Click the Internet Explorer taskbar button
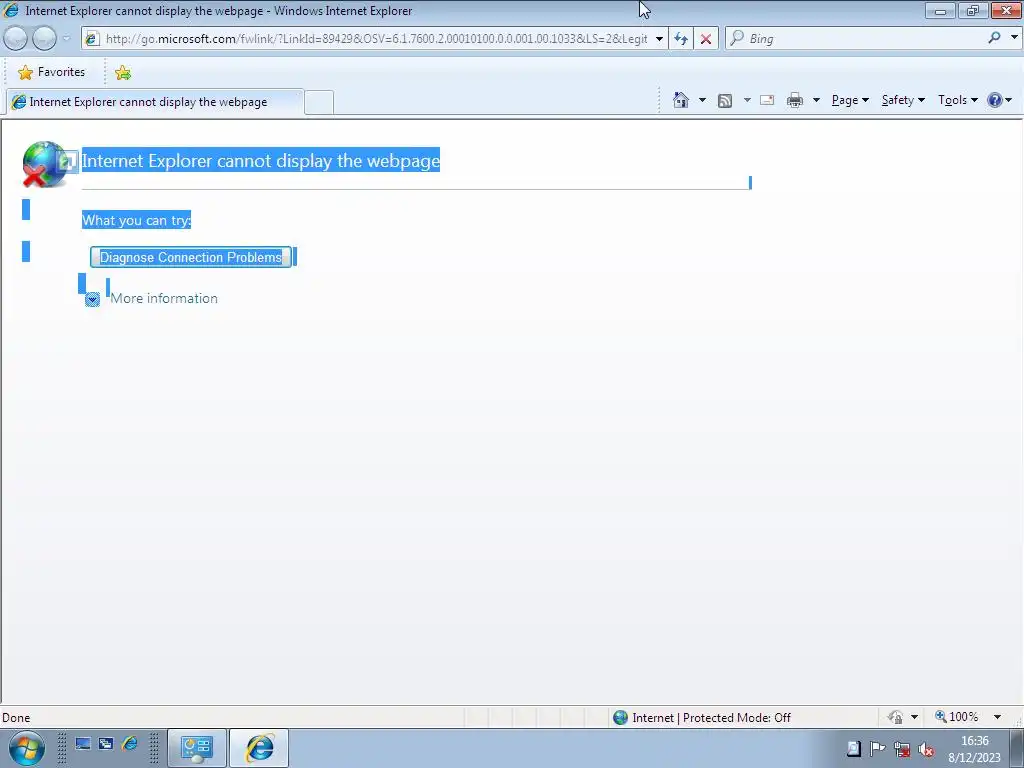 click(259, 748)
